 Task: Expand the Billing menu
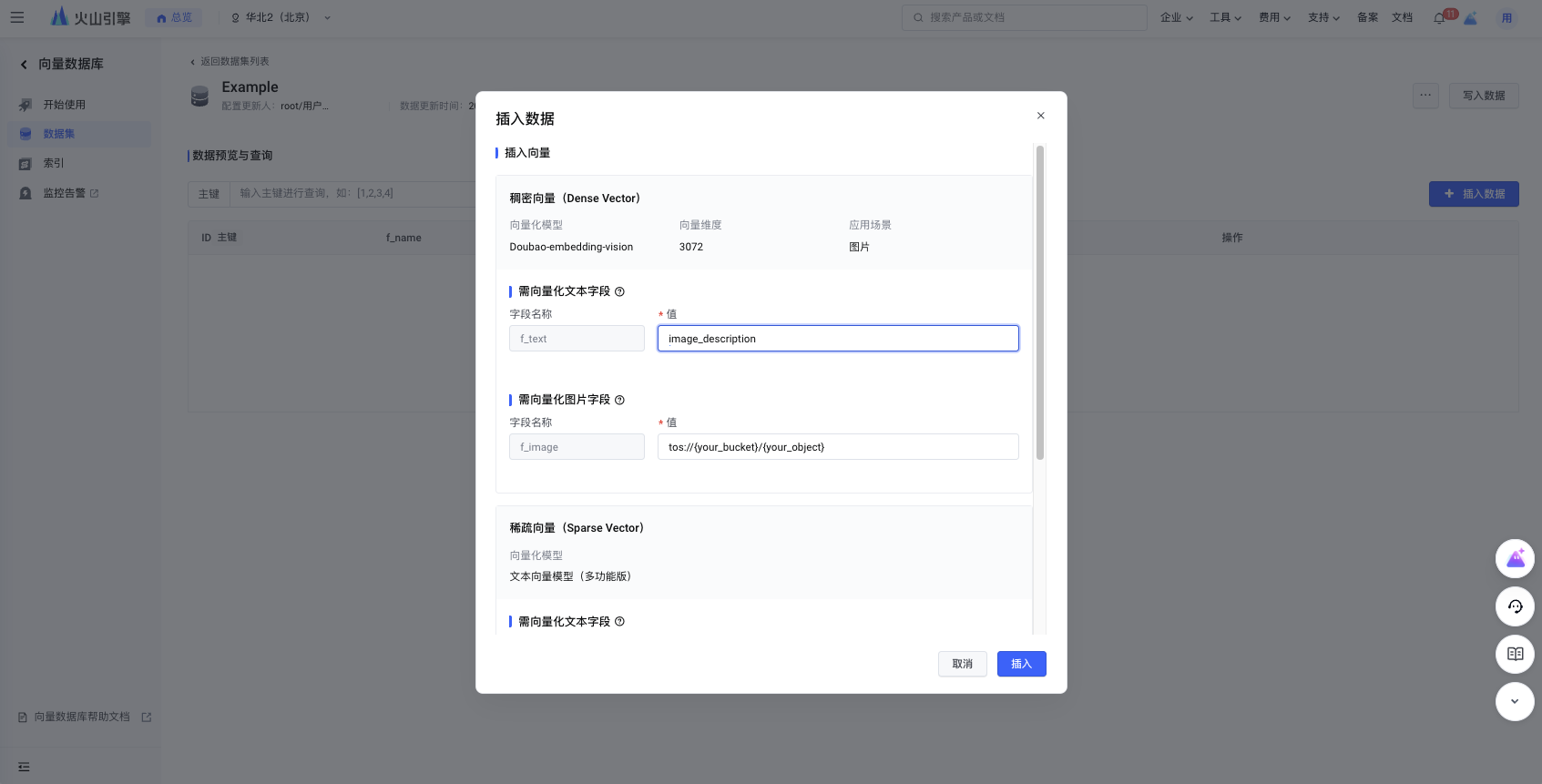coord(1274,17)
